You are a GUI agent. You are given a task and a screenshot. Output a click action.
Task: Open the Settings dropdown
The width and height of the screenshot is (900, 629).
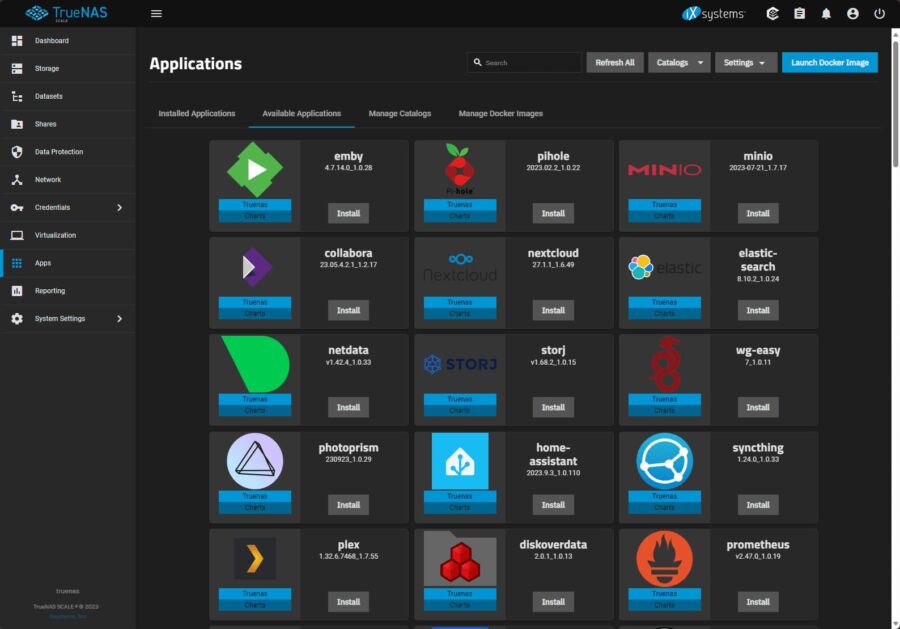[746, 63]
